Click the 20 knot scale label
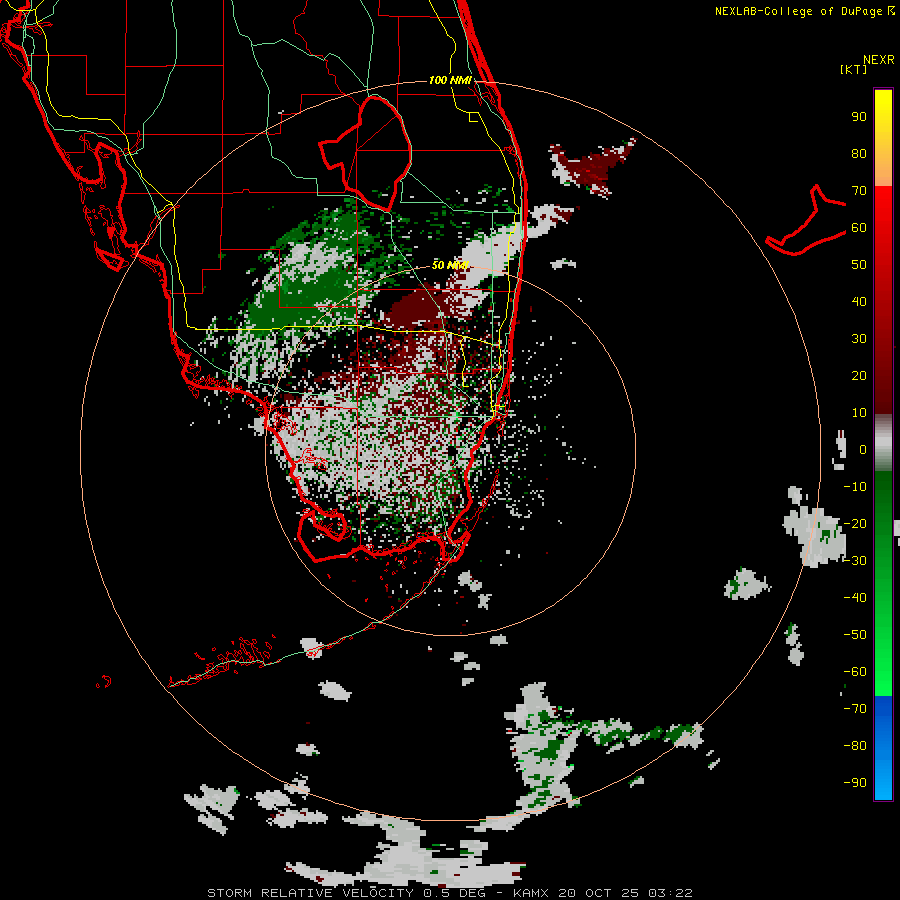This screenshot has width=900, height=900. pyautogui.click(x=859, y=375)
